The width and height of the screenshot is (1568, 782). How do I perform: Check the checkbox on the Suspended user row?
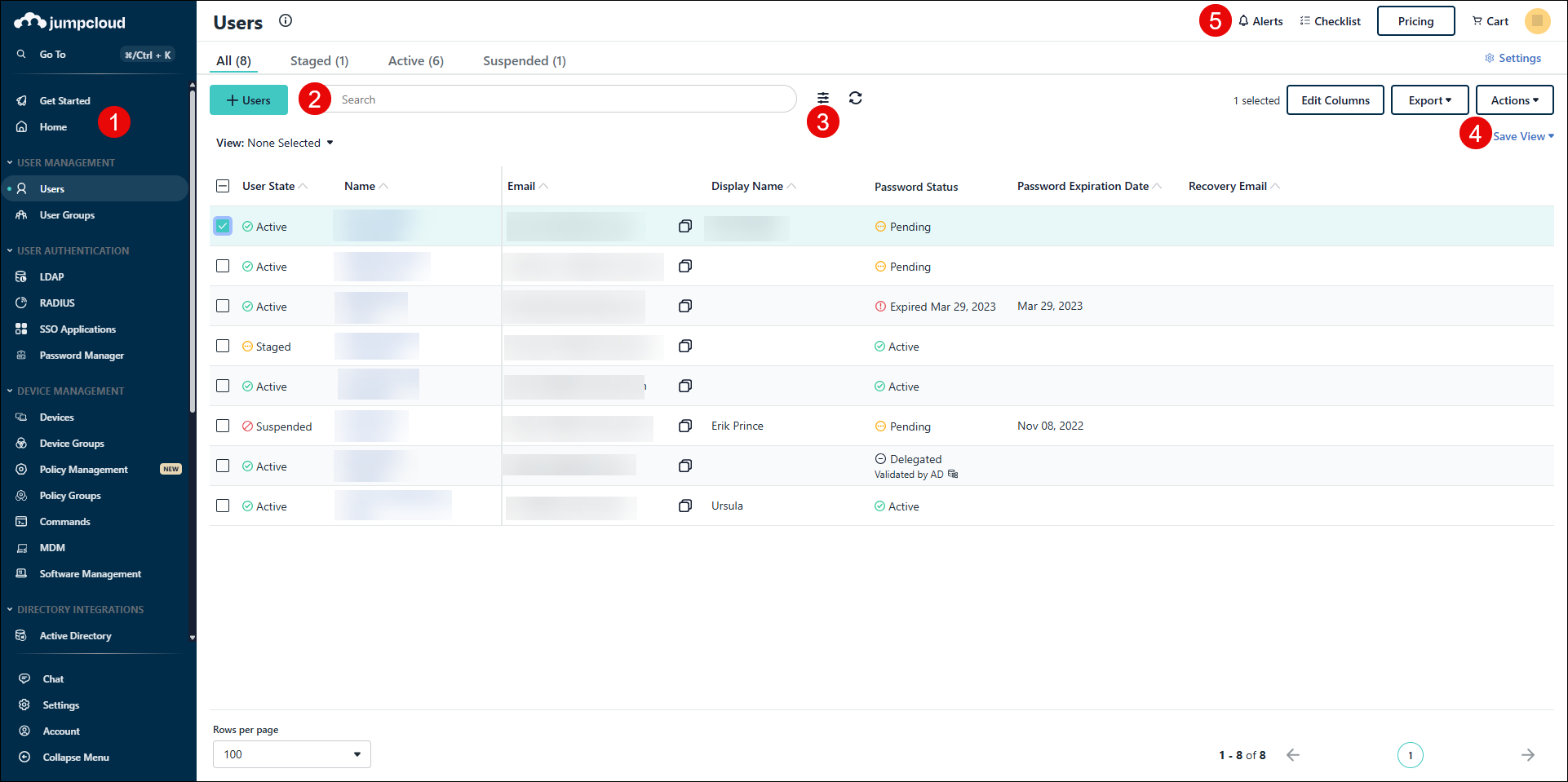click(222, 426)
